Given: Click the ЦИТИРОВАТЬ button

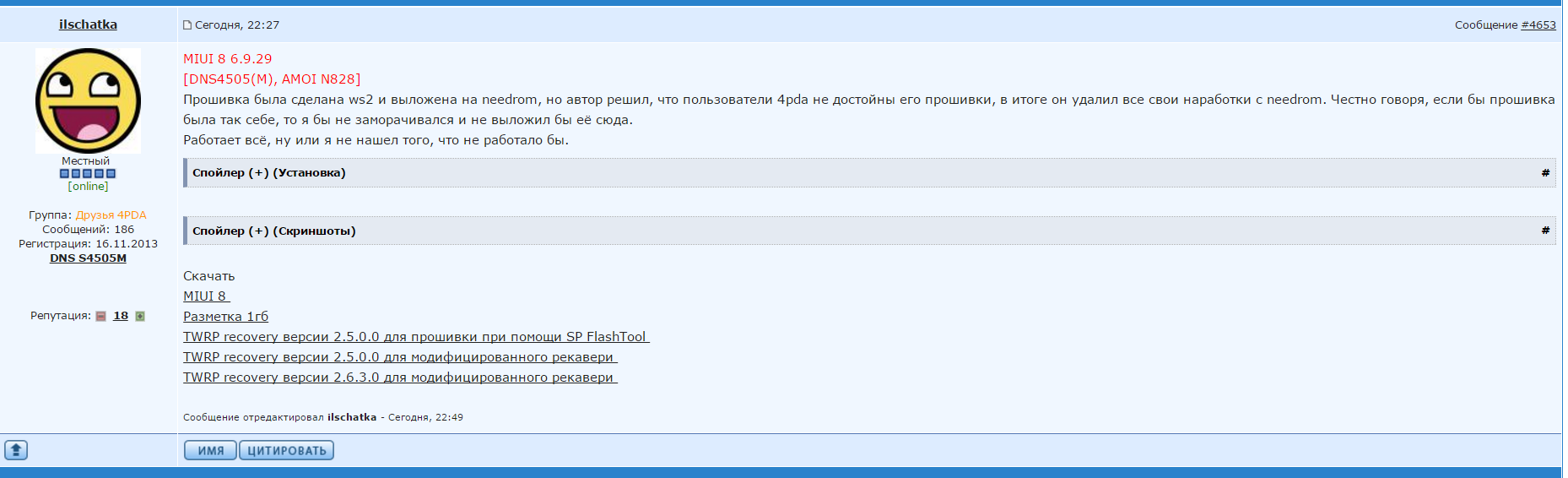Looking at the screenshot, I should 287,450.
